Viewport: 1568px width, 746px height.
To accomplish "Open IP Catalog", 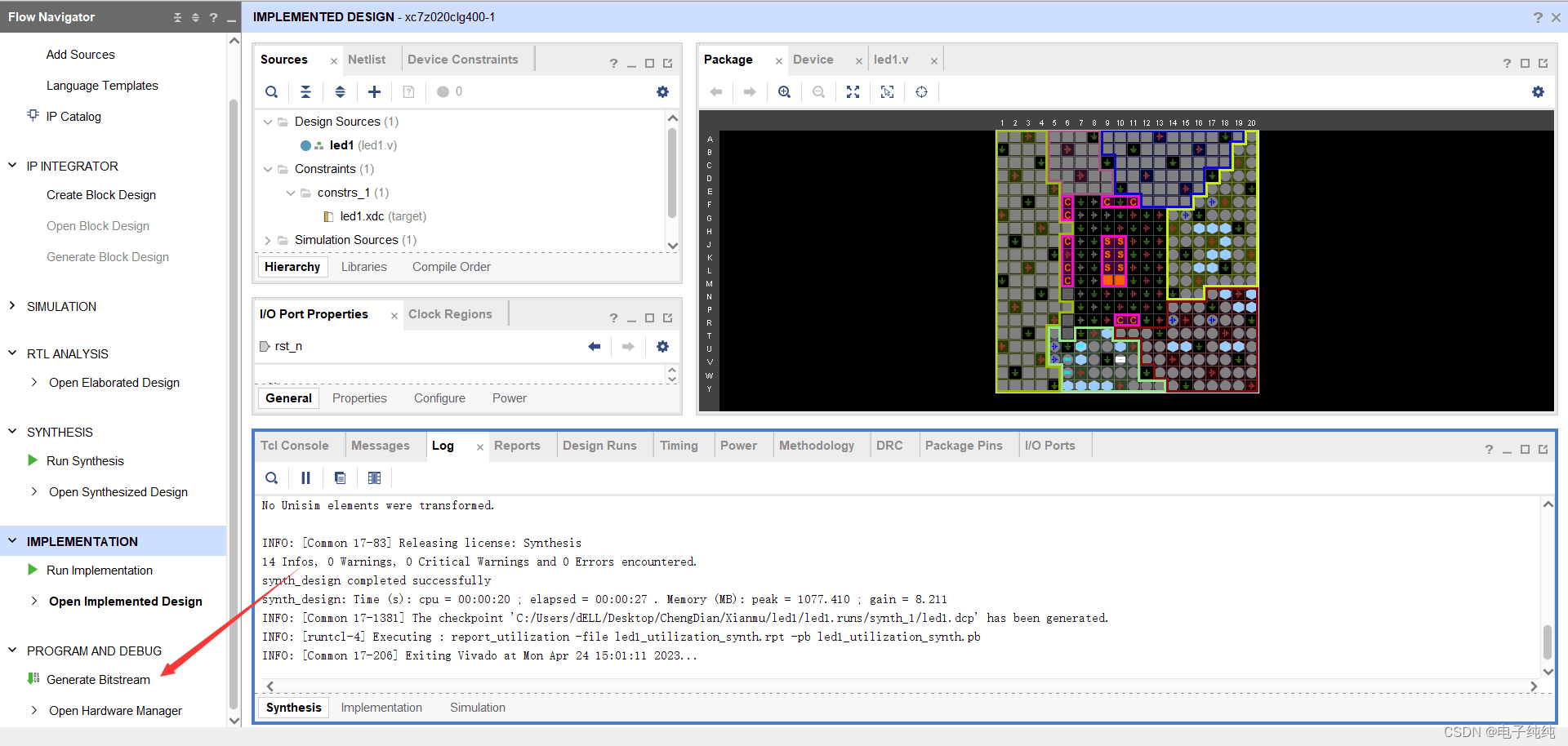I will pos(73,117).
